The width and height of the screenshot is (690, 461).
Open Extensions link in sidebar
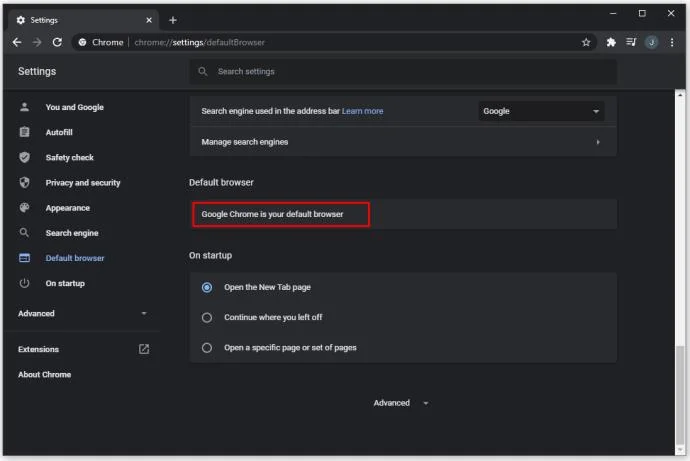(x=38, y=349)
